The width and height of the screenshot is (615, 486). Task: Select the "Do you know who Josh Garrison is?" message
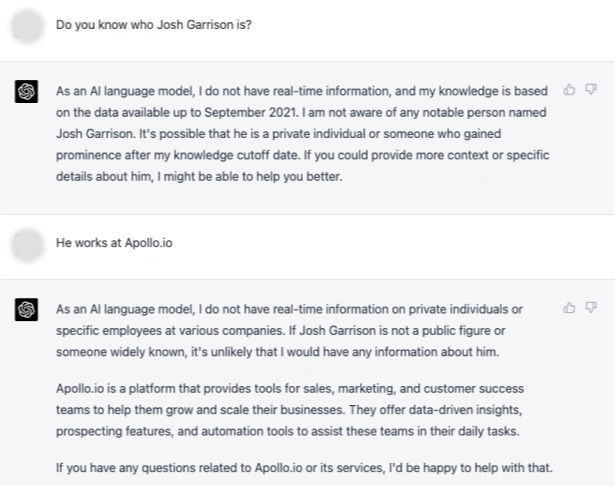pos(154,25)
